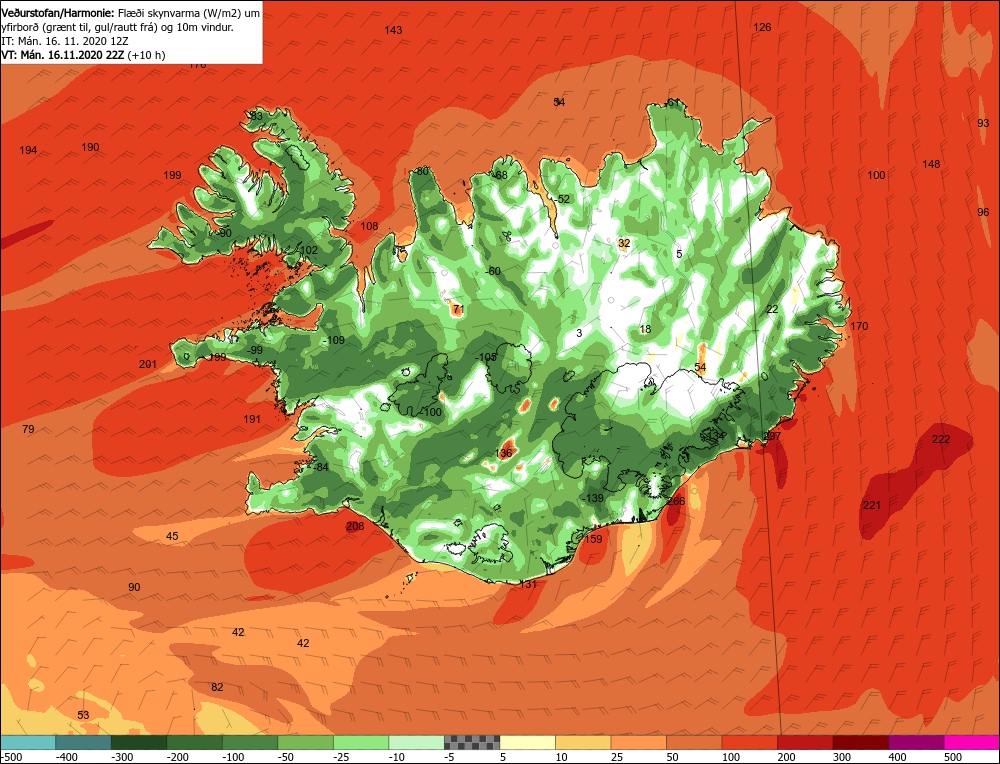Select the negative value -105
1000x764 pixels.
[x=486, y=358]
